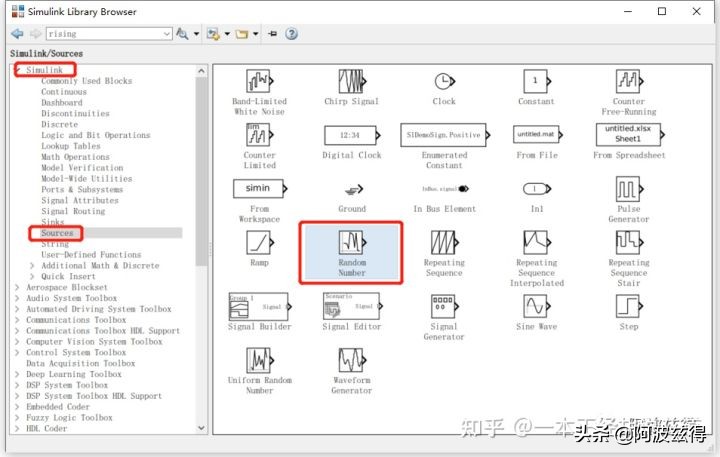Viewport: 720px width, 457px height.
Task: Expand the Audio System Toolbox library
Action: pos(17,298)
